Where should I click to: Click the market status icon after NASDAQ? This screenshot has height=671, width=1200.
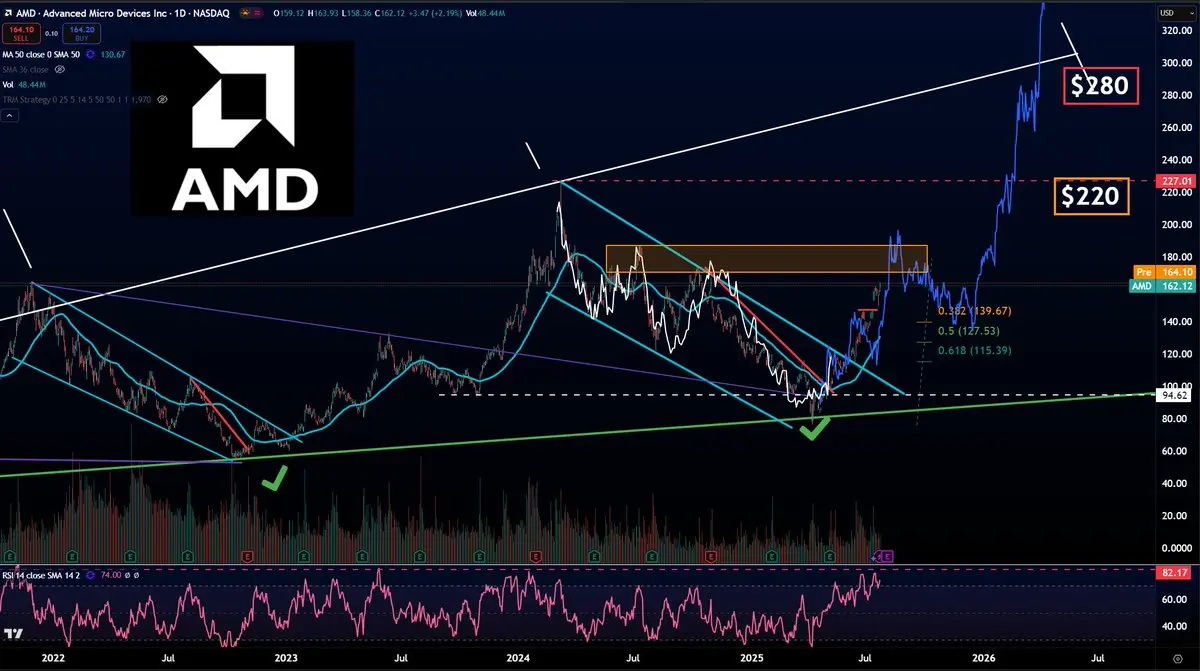245,13
